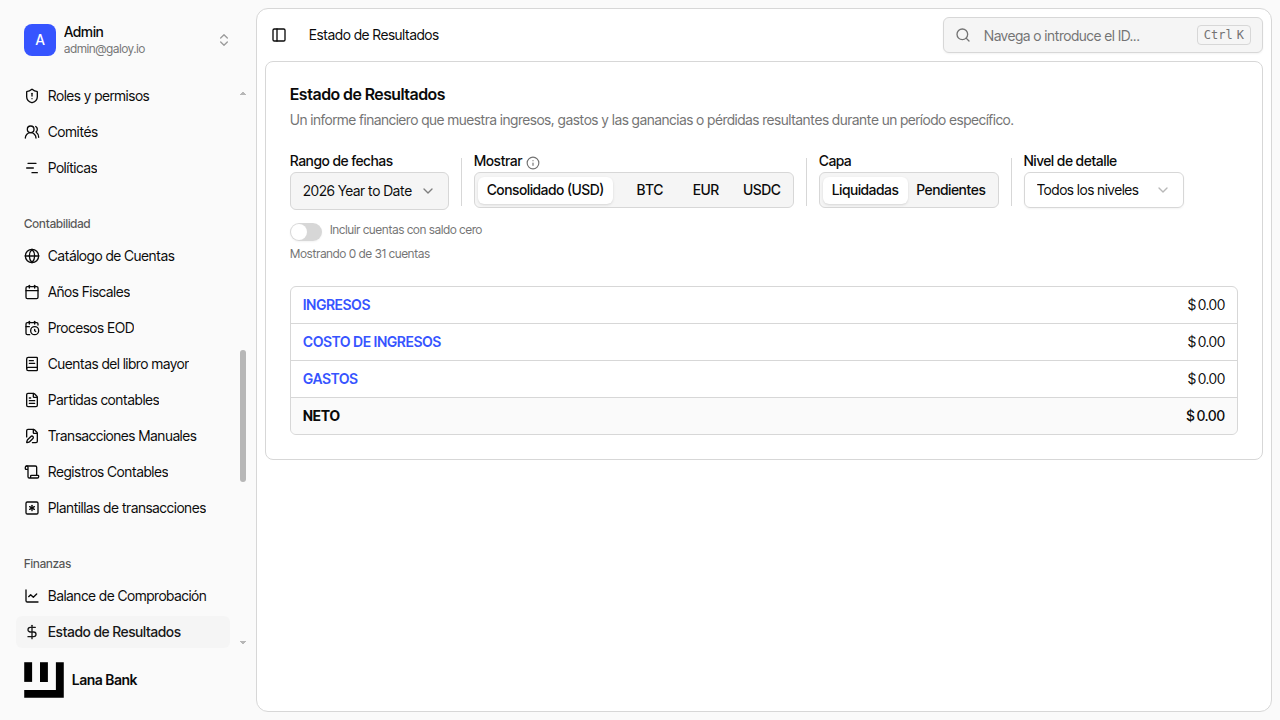Click the chart icon beside Balance de Comprobación
The width and height of the screenshot is (1280, 720).
(x=32, y=596)
